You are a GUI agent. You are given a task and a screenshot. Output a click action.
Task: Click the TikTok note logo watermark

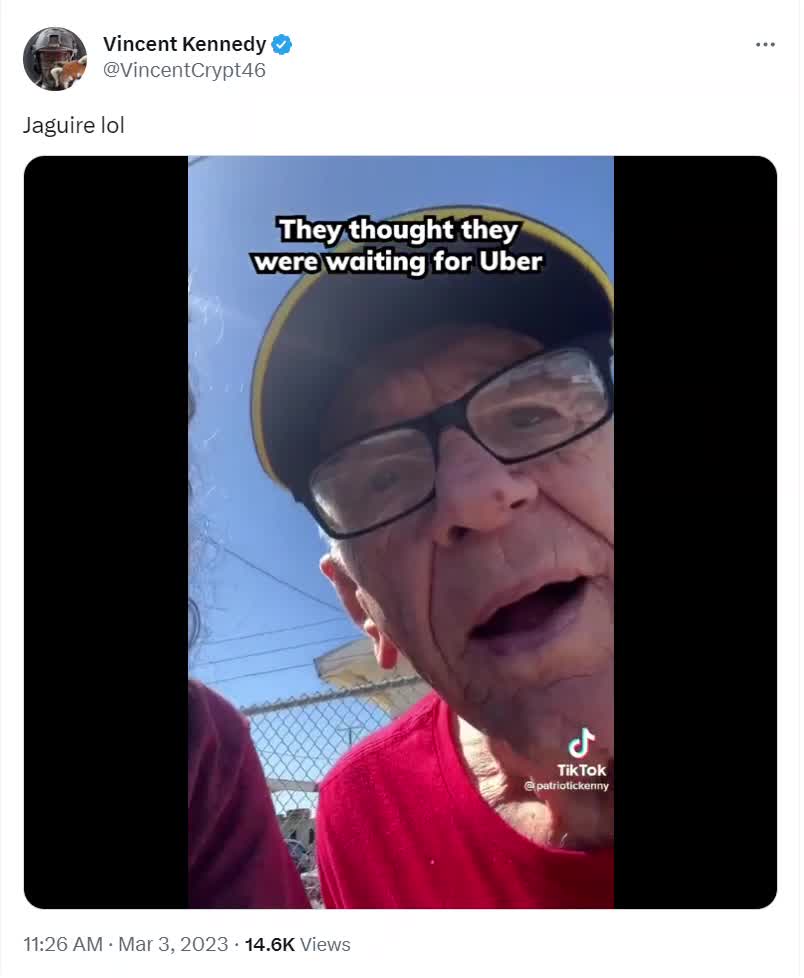pos(581,742)
